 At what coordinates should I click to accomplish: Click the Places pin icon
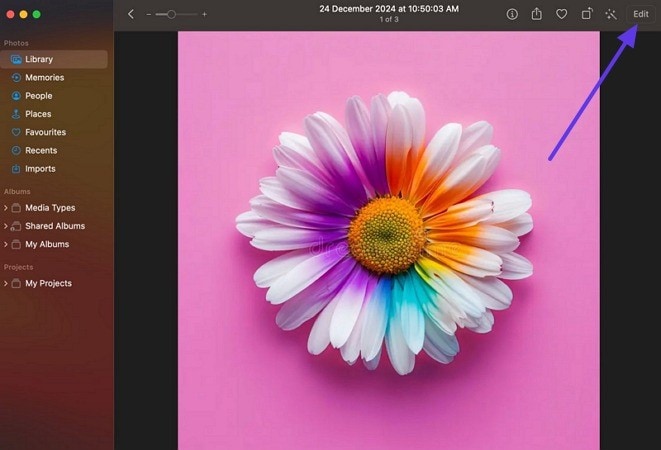pos(16,114)
